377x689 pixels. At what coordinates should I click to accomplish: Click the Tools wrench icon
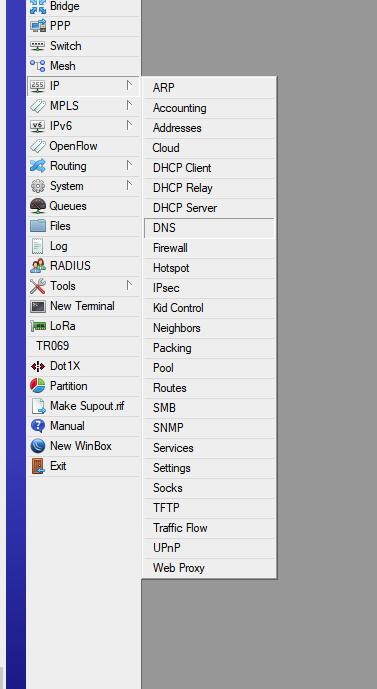[x=38, y=286]
